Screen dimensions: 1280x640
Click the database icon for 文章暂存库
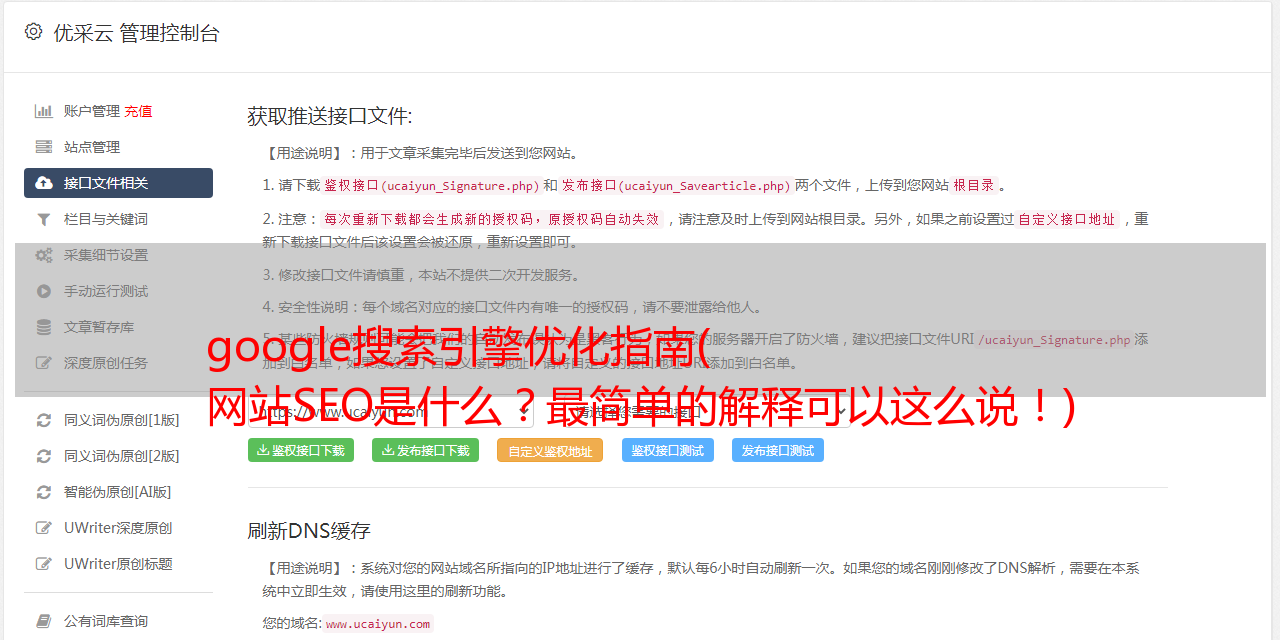(x=44, y=327)
